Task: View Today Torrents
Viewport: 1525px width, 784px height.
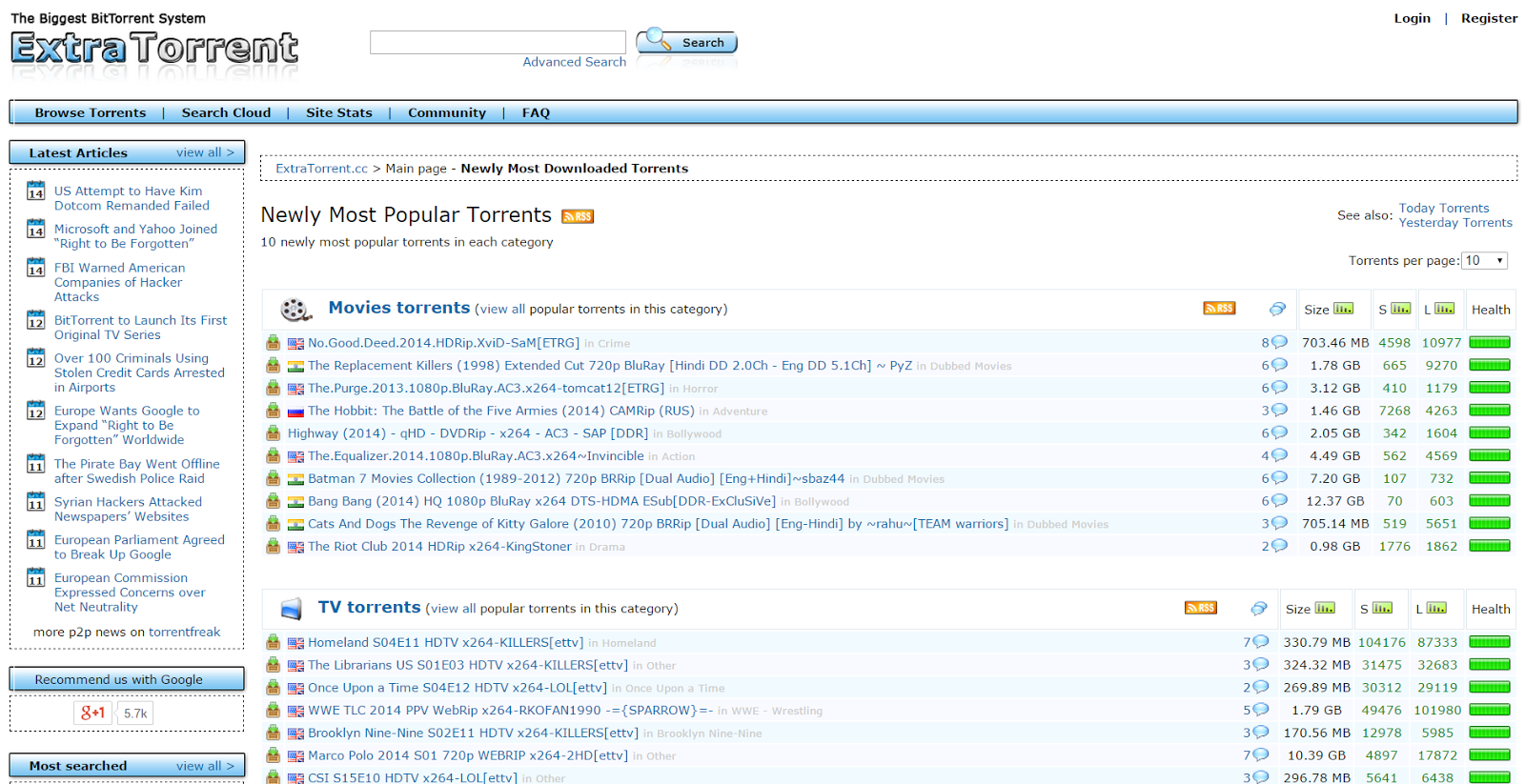Action: click(x=1443, y=208)
